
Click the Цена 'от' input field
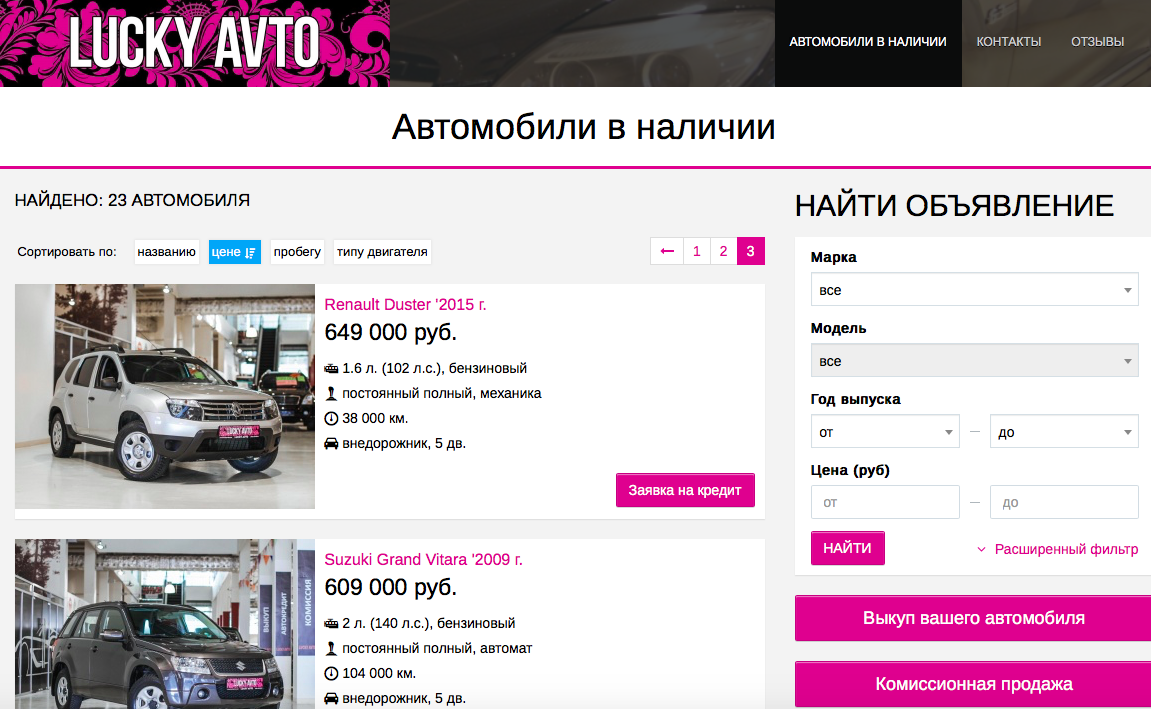click(x=885, y=503)
